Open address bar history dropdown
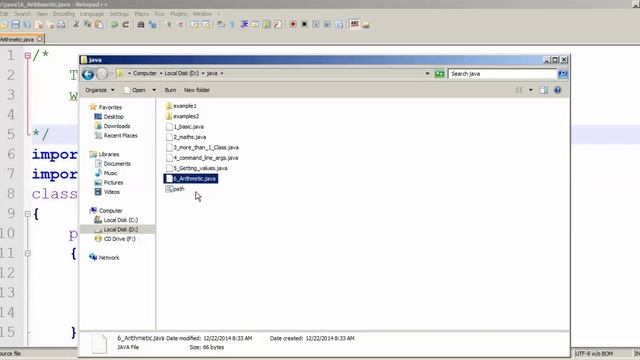The height and width of the screenshot is (360, 640). 427,74
